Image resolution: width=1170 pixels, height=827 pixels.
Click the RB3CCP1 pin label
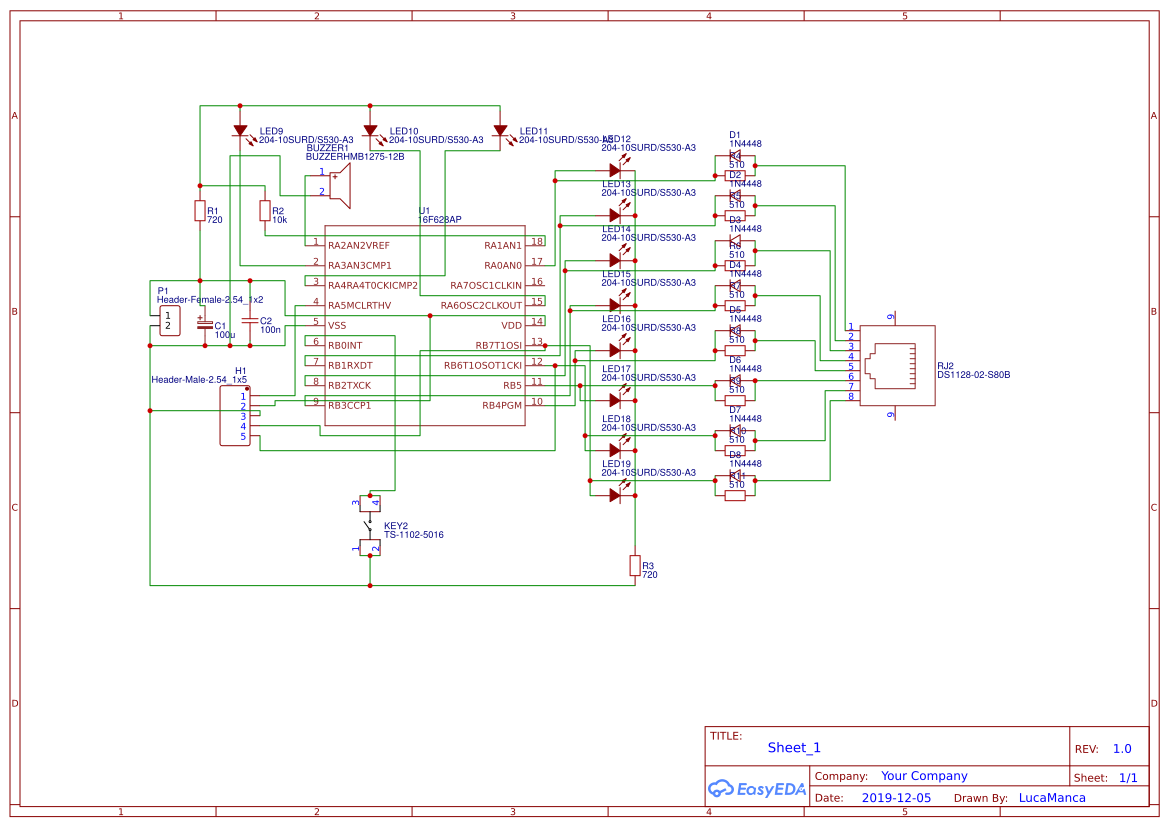point(349,406)
